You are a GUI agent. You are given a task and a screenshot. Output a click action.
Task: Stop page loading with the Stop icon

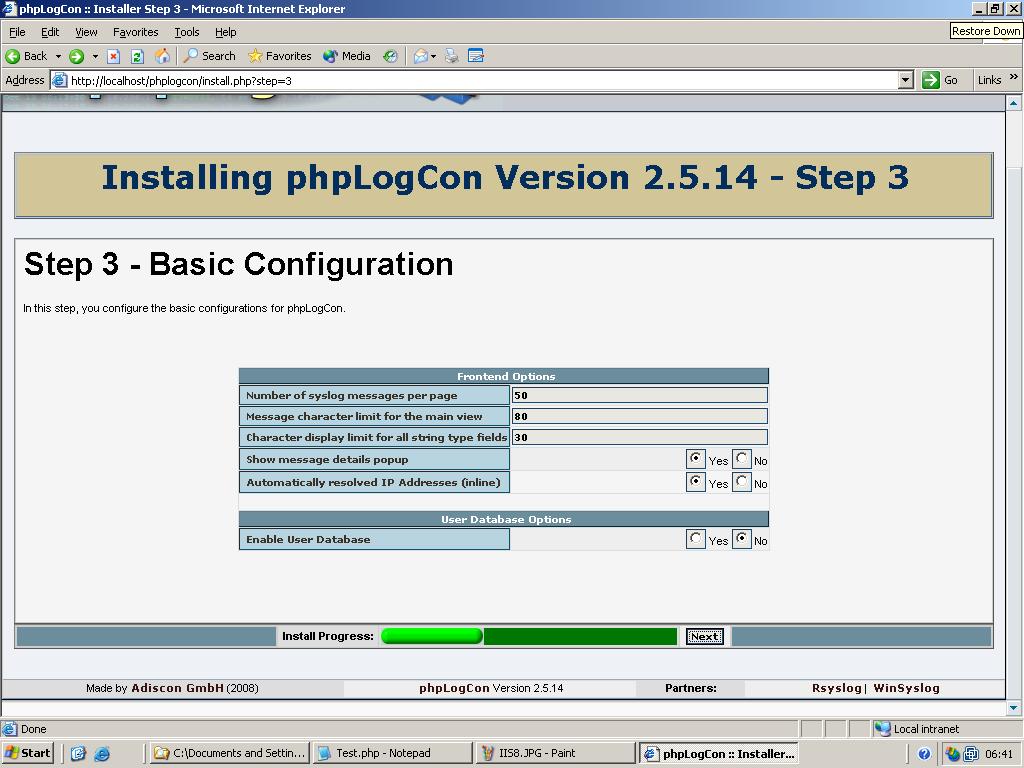113,56
